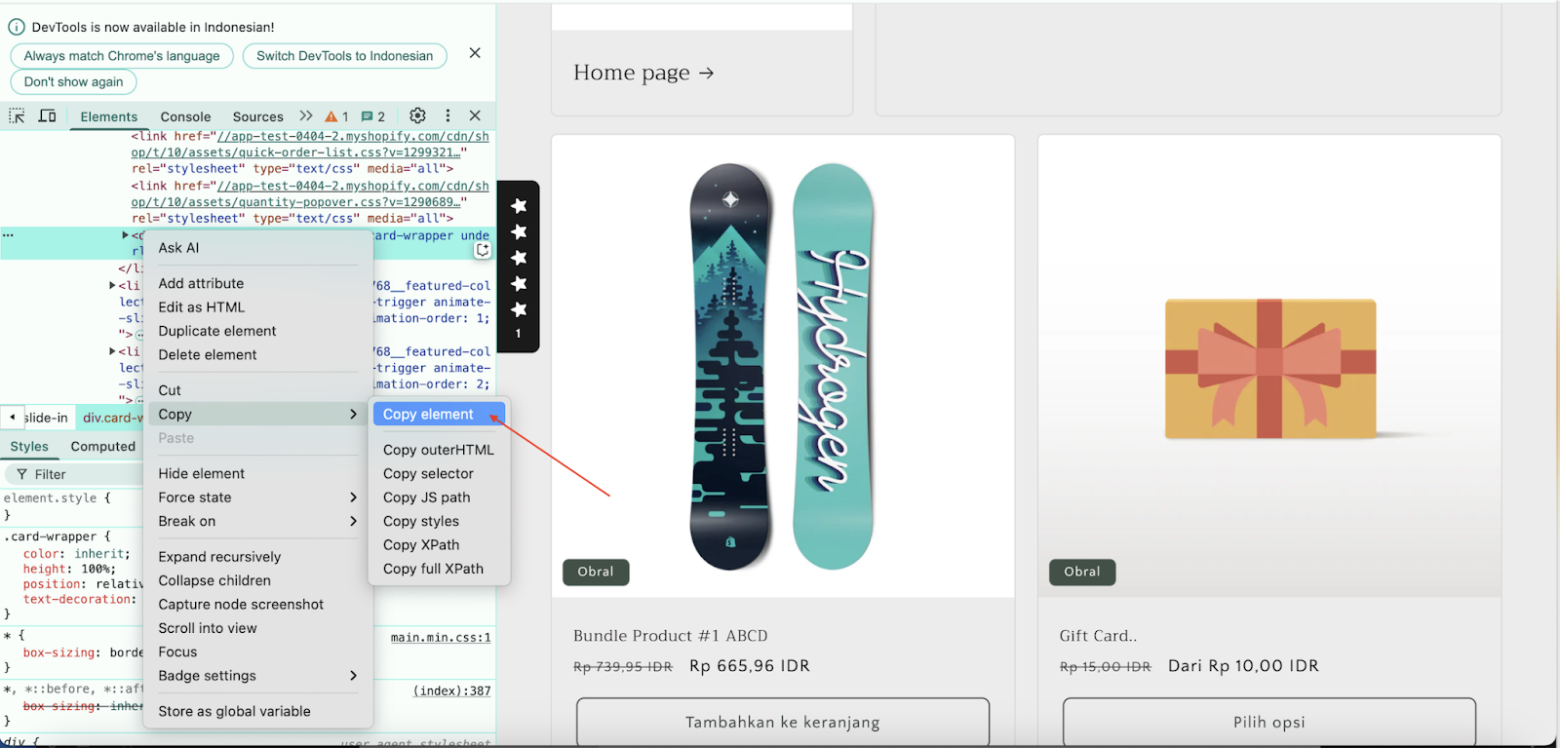Click Tambahkan ke keranjang button
The image size is (1566, 756).
(x=783, y=722)
